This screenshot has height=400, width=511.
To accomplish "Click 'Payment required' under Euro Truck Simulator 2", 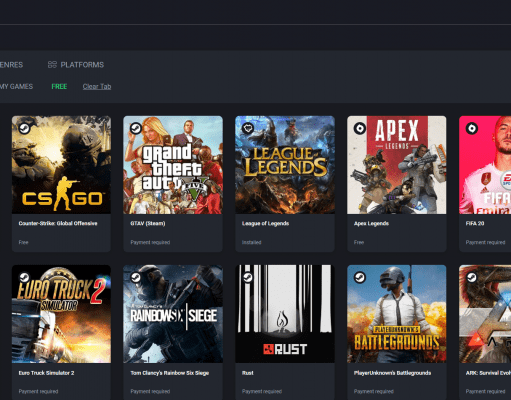I will coord(38,391).
